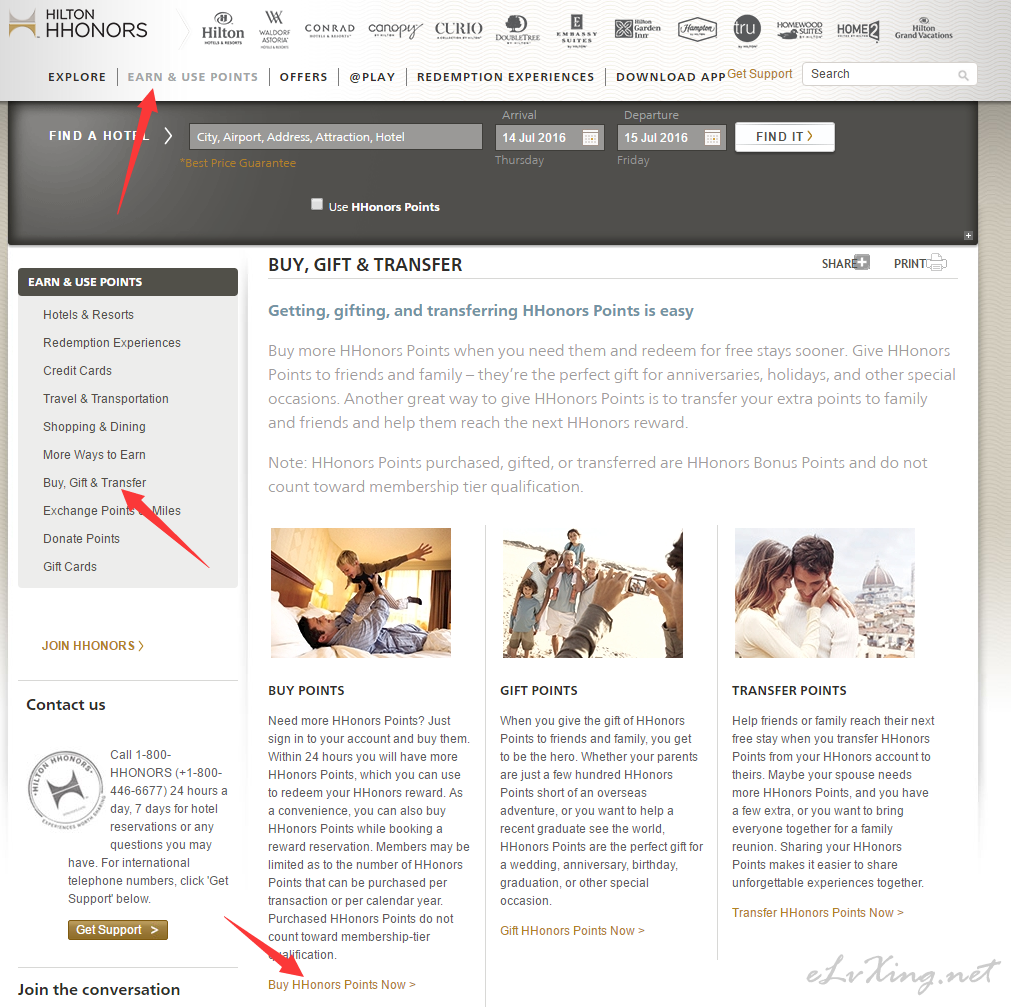Click the Get Support link in header
The width and height of the screenshot is (1011, 1007).
tap(760, 74)
